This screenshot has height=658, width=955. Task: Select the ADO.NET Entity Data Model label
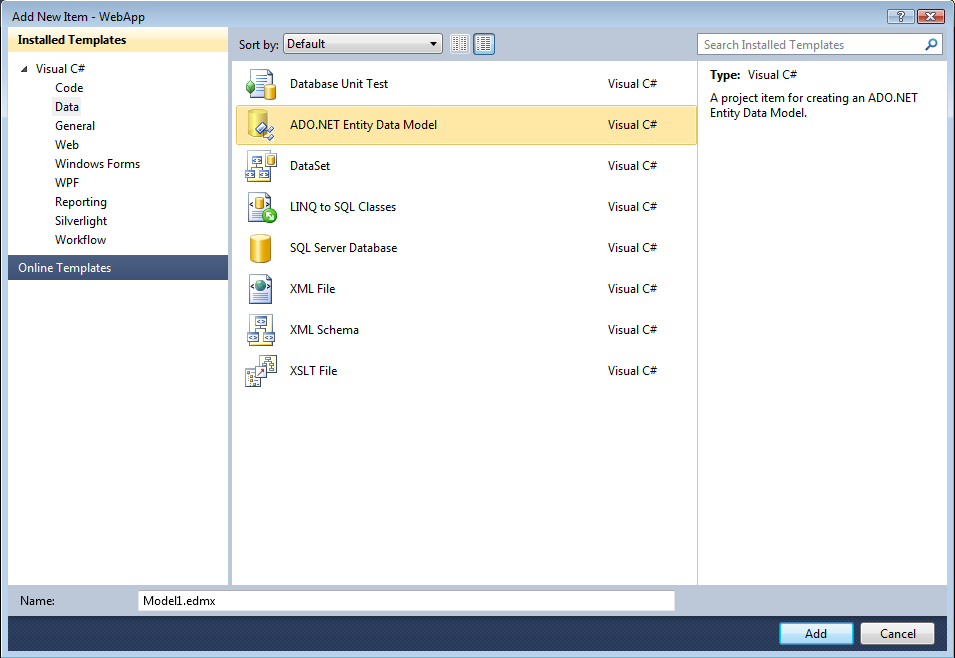[364, 125]
